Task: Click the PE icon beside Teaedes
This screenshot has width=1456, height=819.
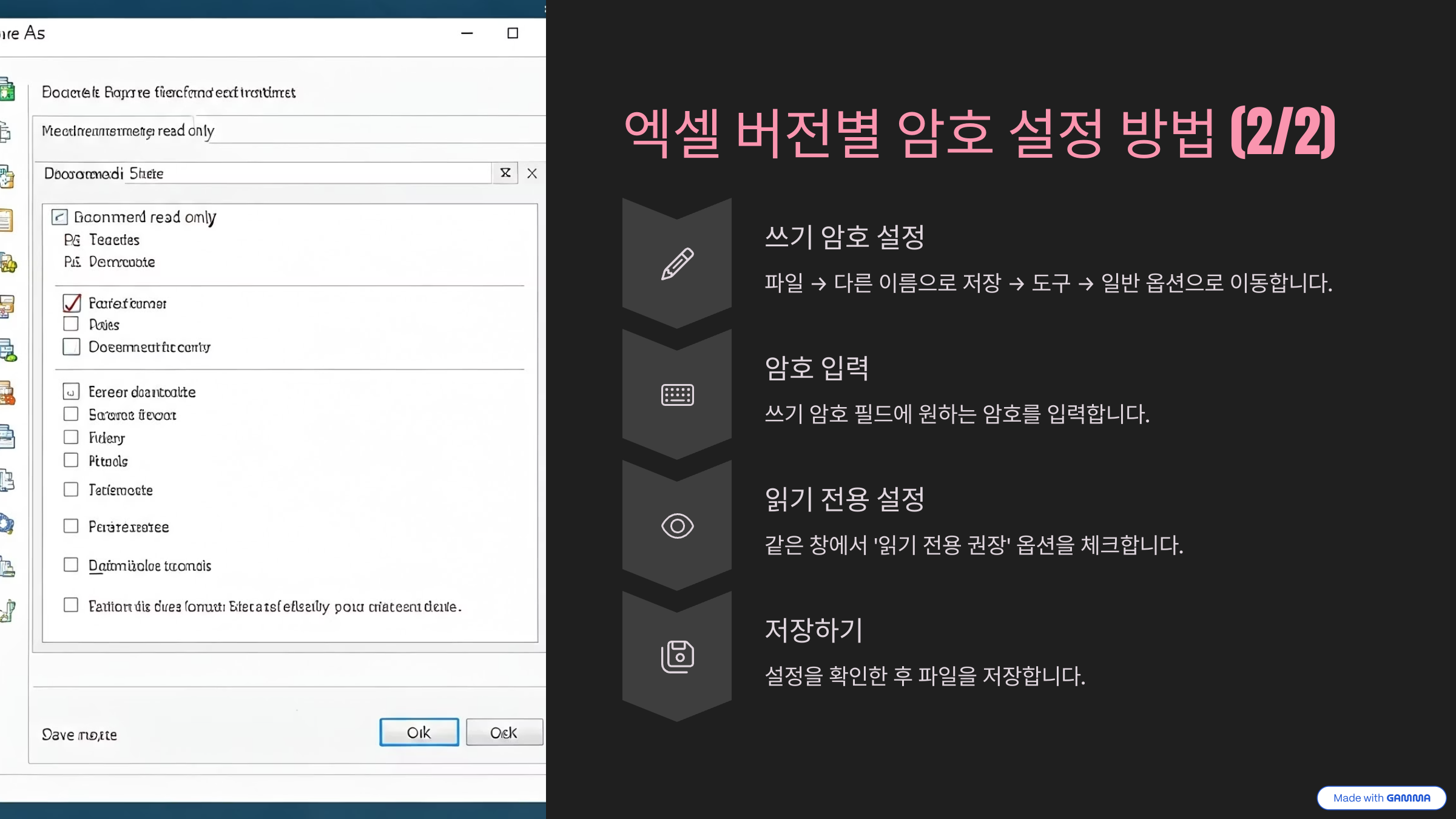Action: pyautogui.click(x=72, y=240)
